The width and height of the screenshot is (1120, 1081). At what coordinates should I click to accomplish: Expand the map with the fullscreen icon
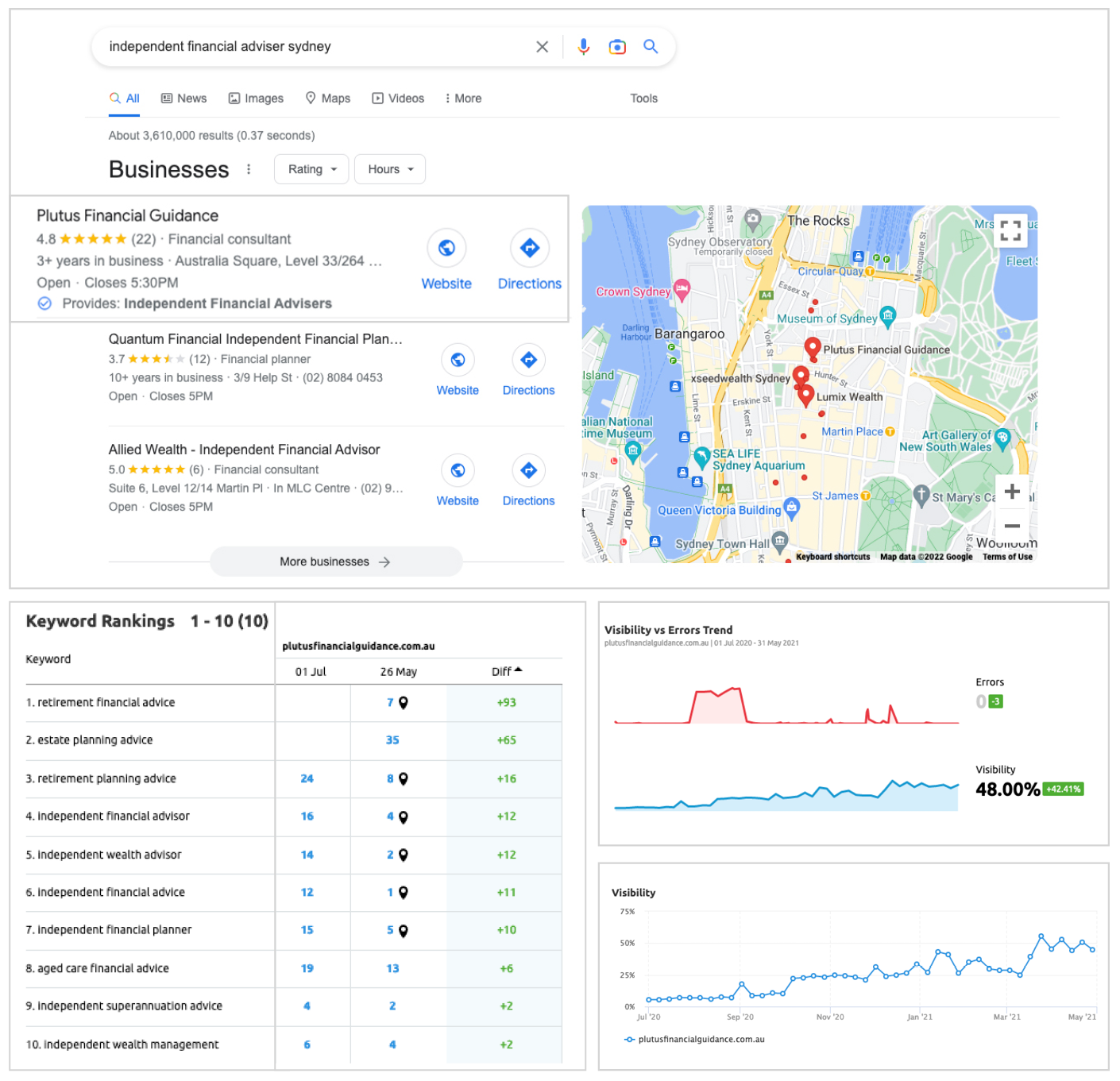[x=1011, y=230]
